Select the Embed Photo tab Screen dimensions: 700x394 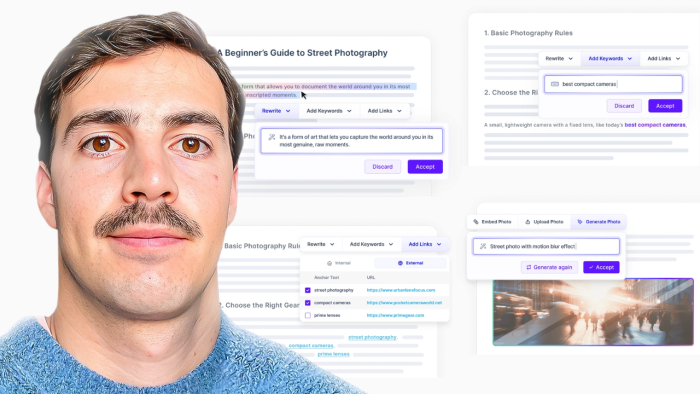492,222
